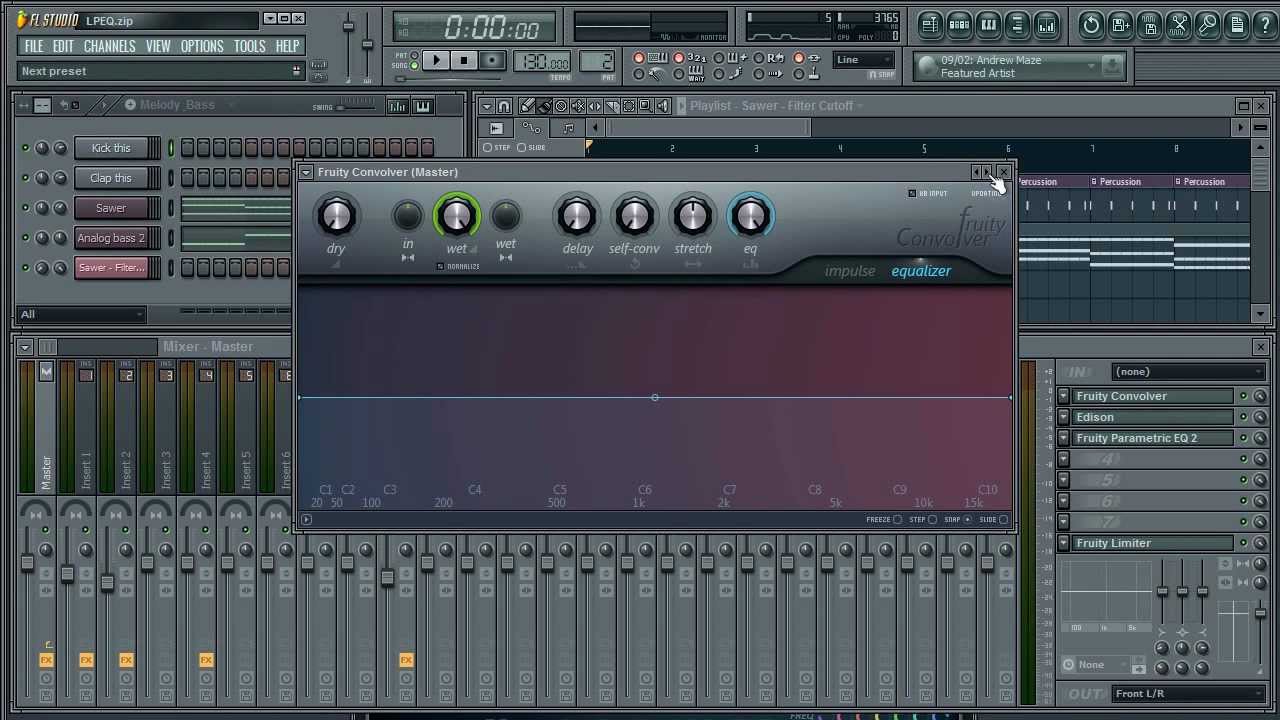This screenshot has width=1280, height=720.
Task: Open the audio editor scissors icon
Action: [x=1179, y=24]
